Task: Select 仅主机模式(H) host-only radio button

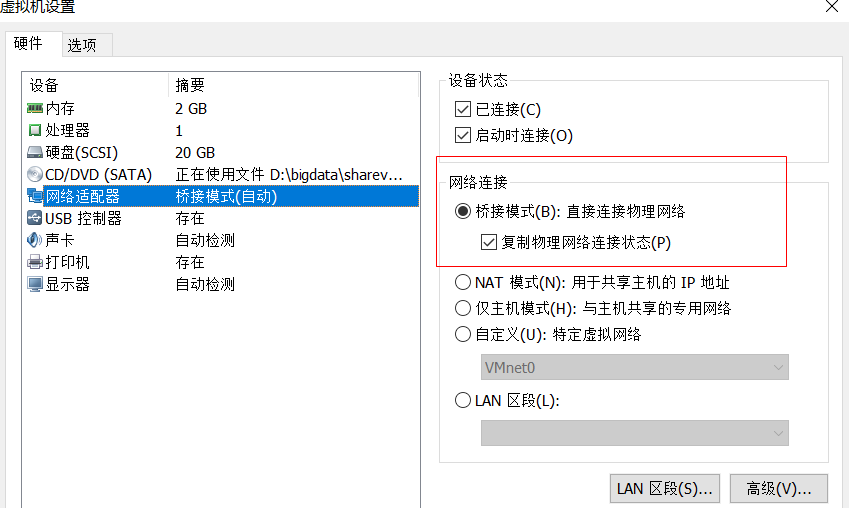Action: click(x=463, y=308)
